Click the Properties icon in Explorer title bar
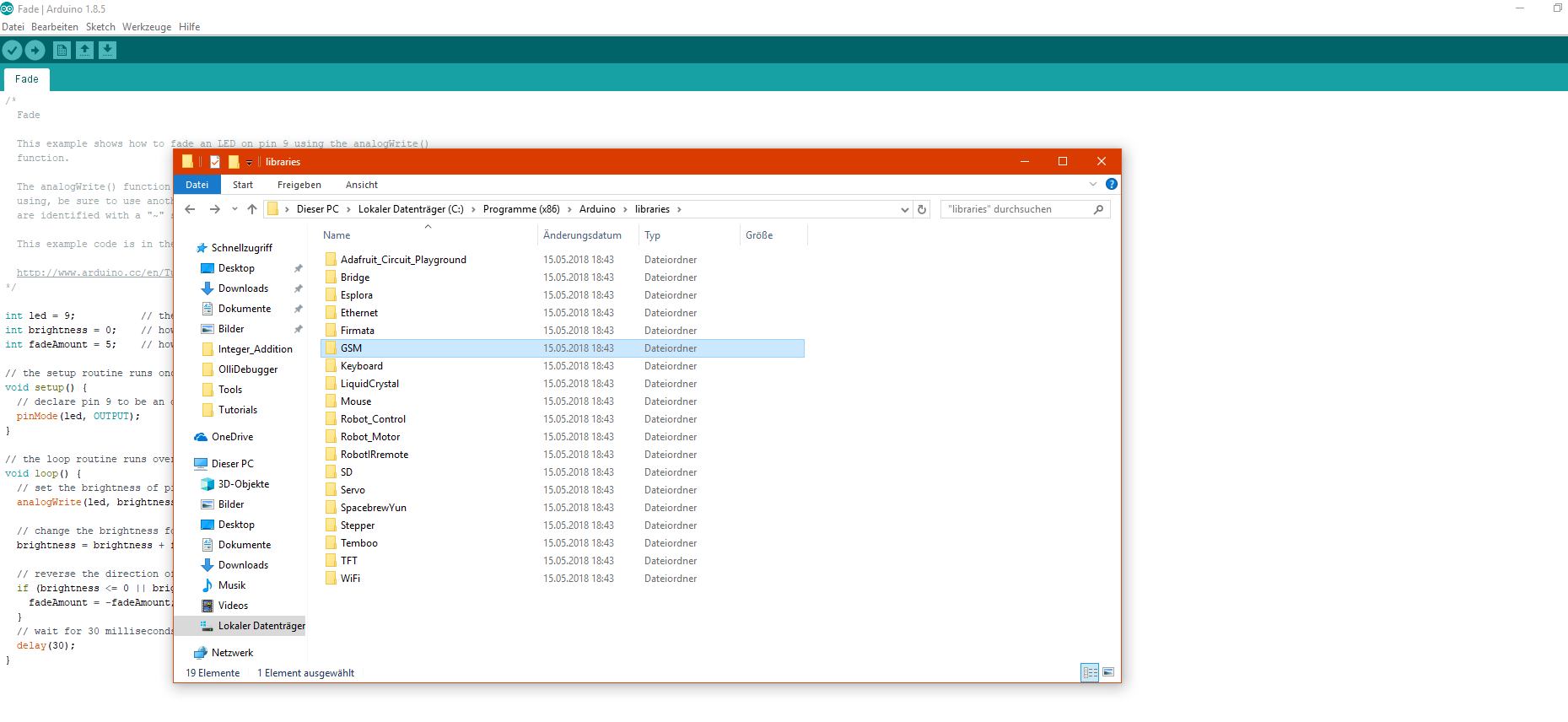The width and height of the screenshot is (1568, 722). (215, 162)
